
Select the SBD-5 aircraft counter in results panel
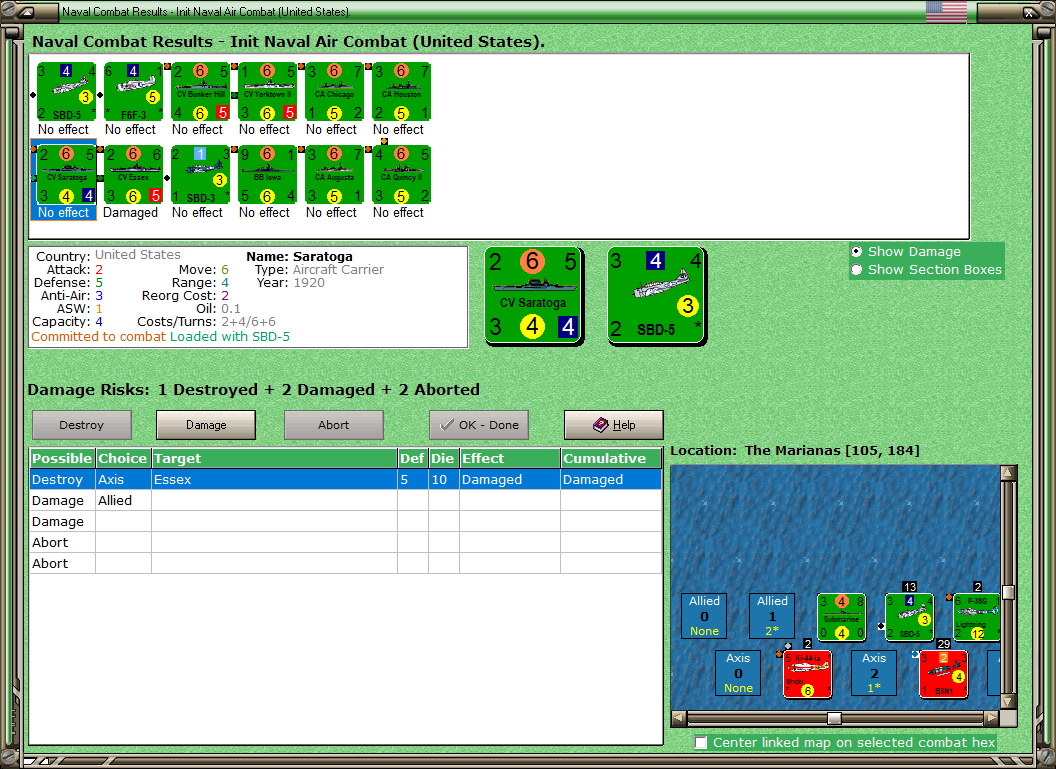[66, 92]
